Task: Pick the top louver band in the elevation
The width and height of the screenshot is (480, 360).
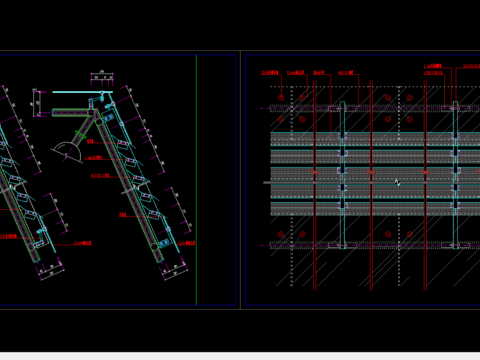Action: click(x=375, y=139)
